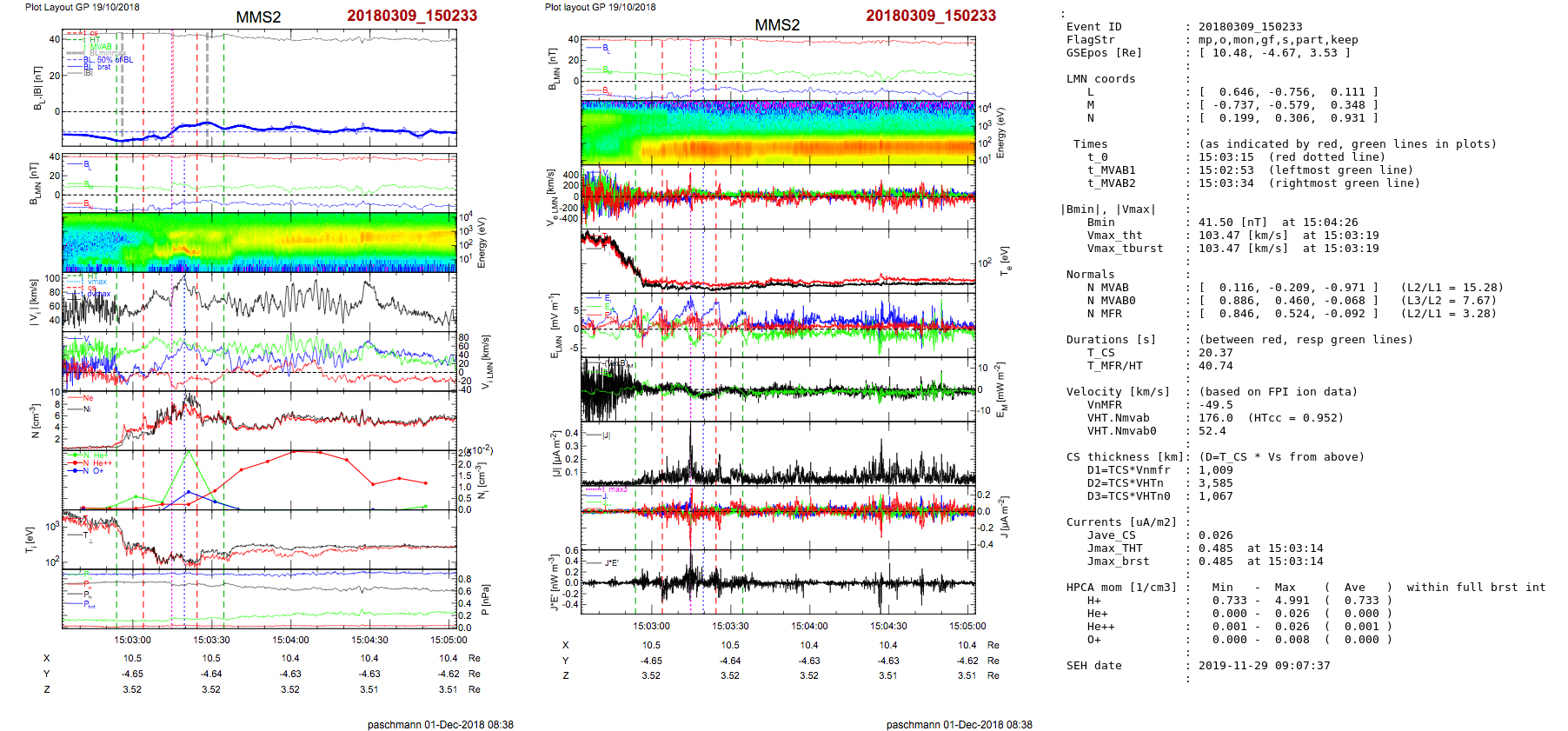Click right plot footer 'paschmann 01-Dec-2018 08:38'
The image size is (1568, 731).
959,724
